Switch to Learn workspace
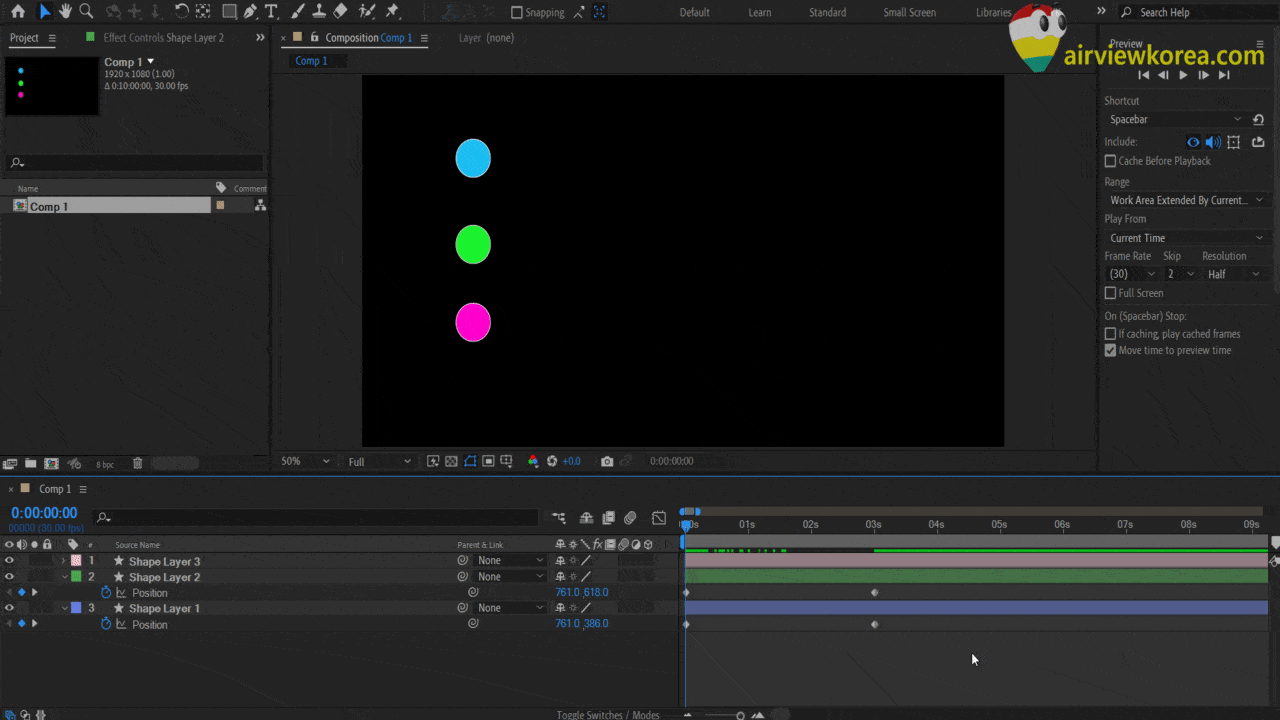The image size is (1280, 720). [760, 13]
